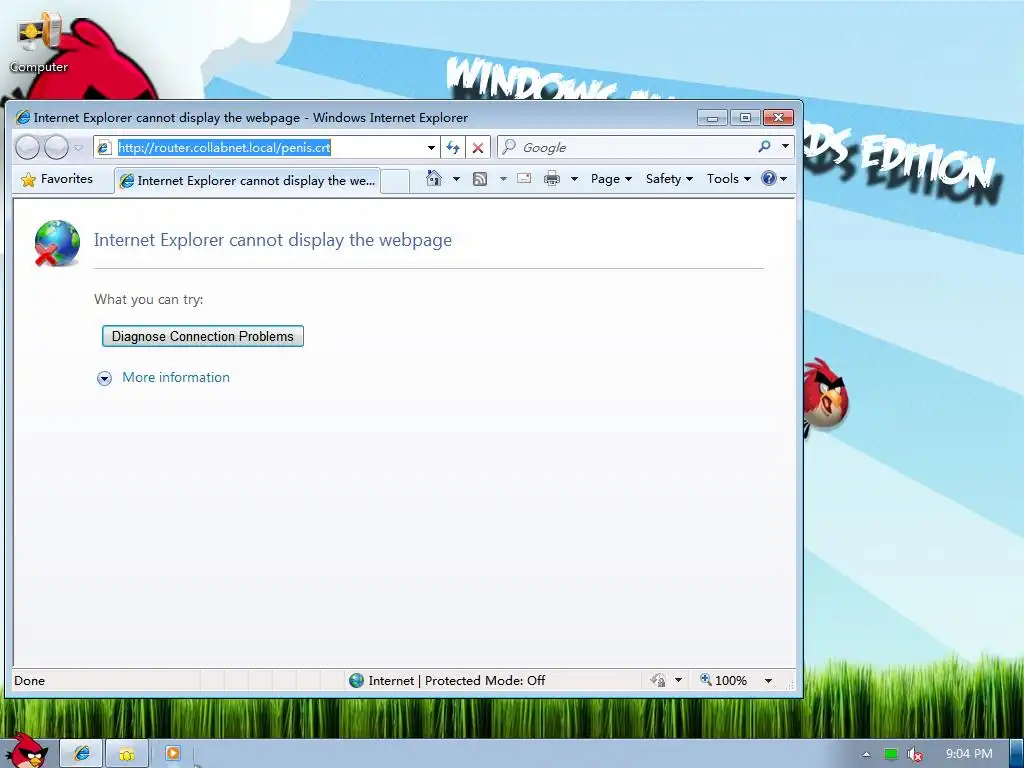Click the page icon in address bar
The image size is (1024, 768).
(x=104, y=148)
